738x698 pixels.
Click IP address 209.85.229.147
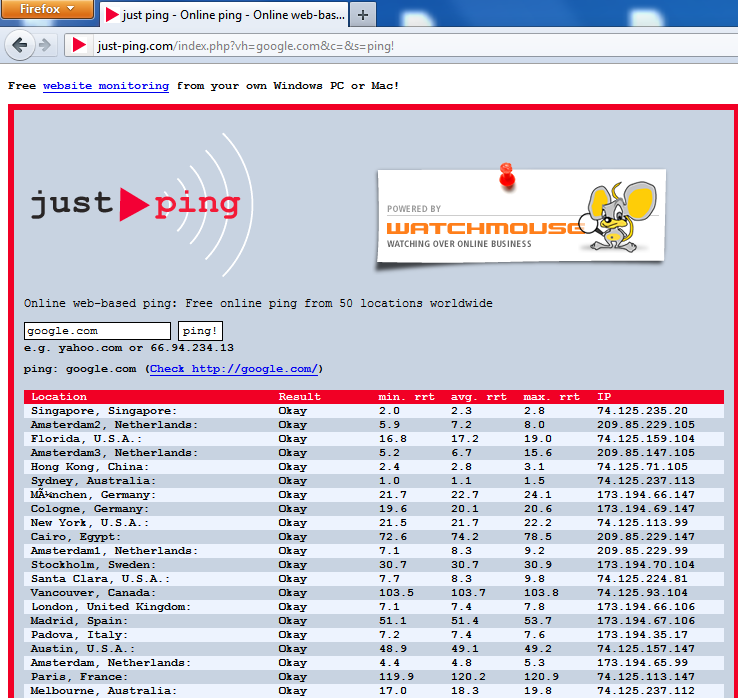(646, 537)
